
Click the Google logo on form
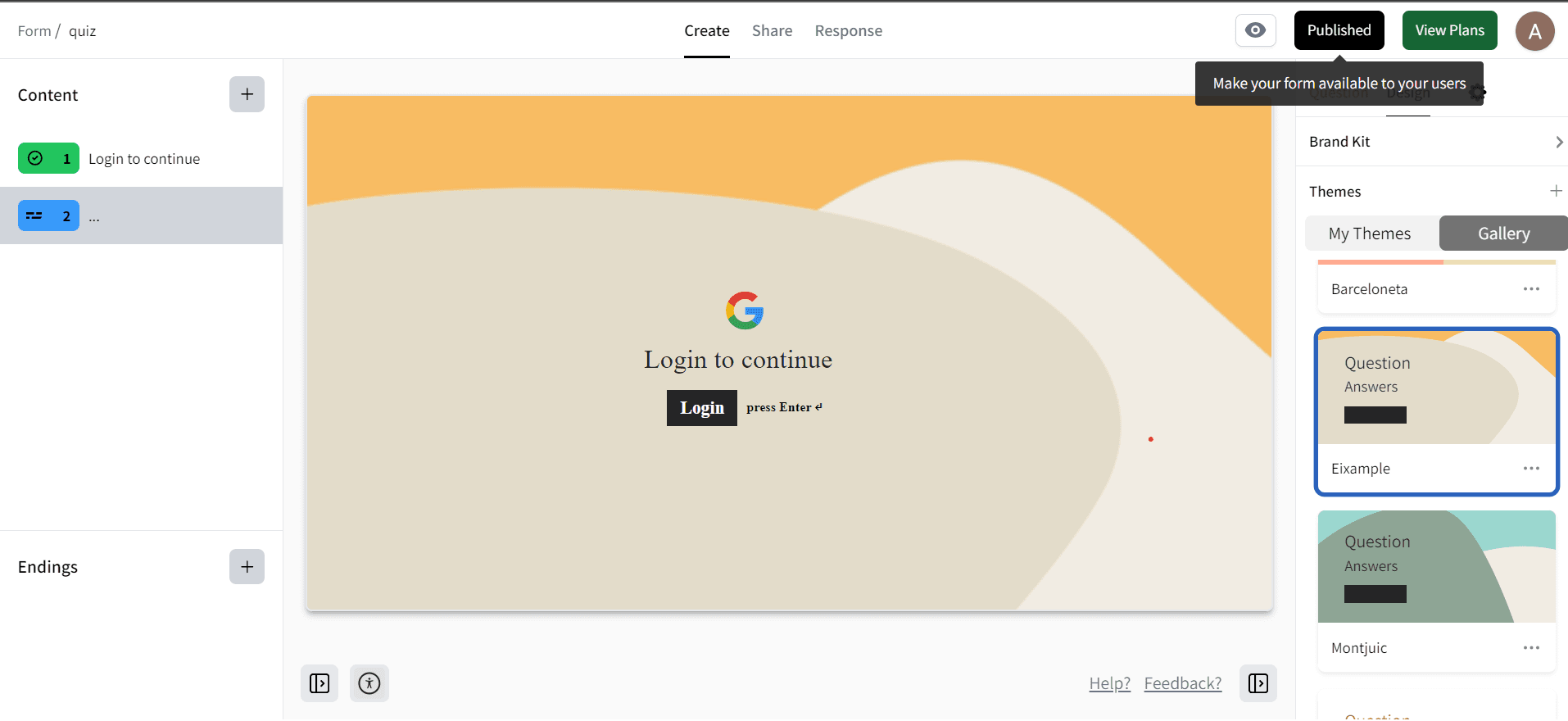744,311
